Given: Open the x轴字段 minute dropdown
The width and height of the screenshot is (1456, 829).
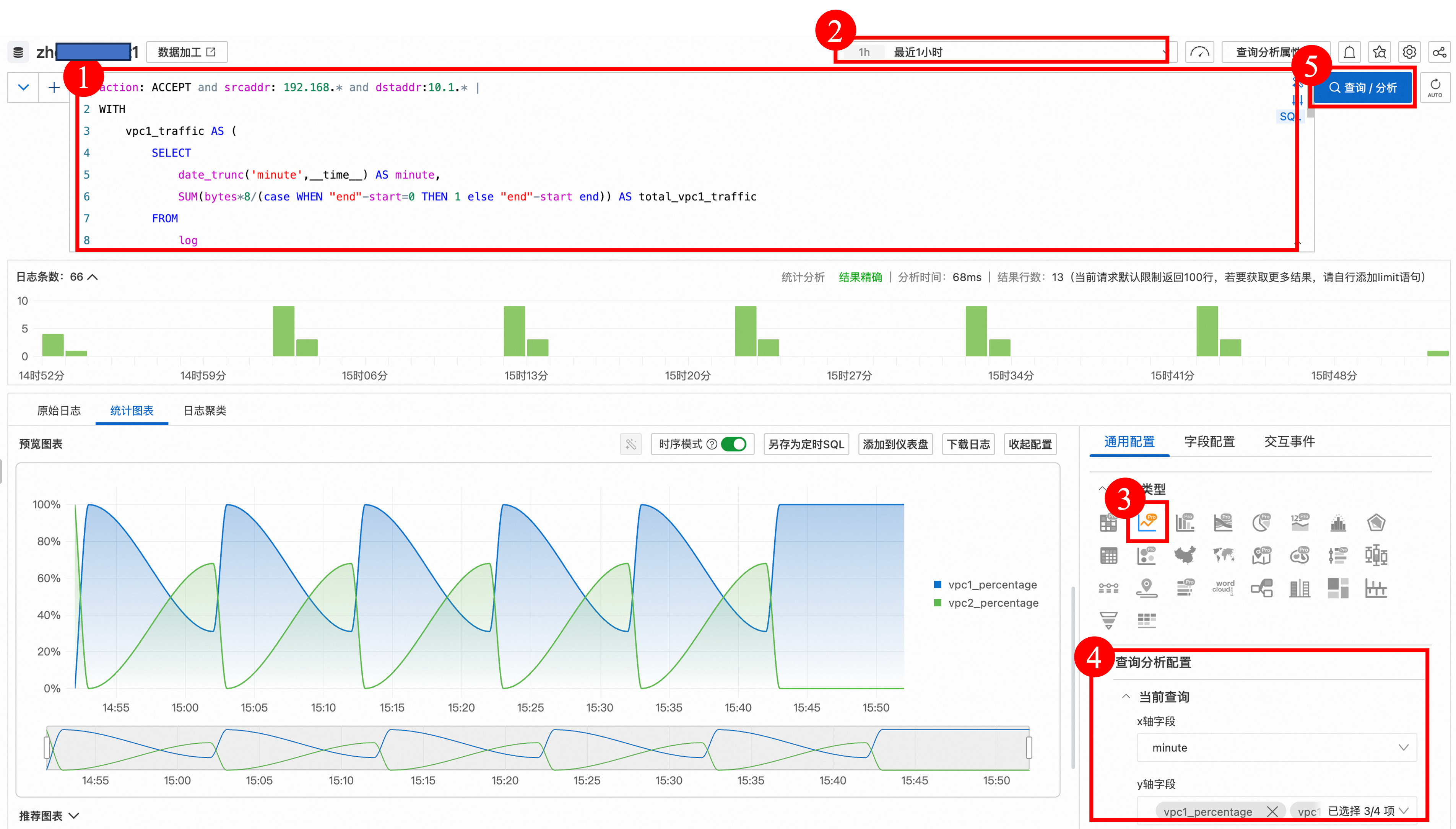Looking at the screenshot, I should click(x=1276, y=748).
